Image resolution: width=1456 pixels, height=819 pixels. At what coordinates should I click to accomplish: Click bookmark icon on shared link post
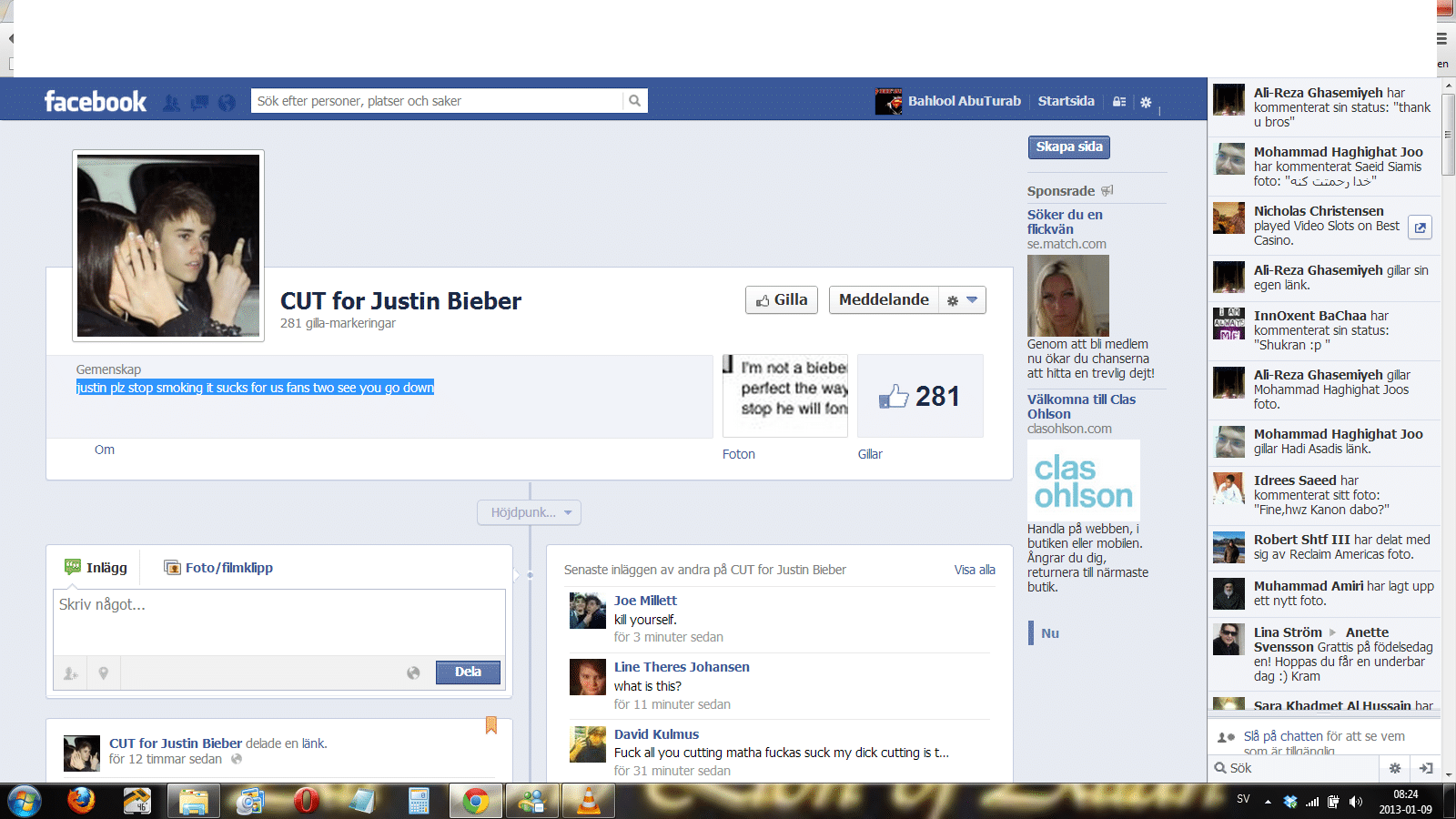click(x=491, y=725)
